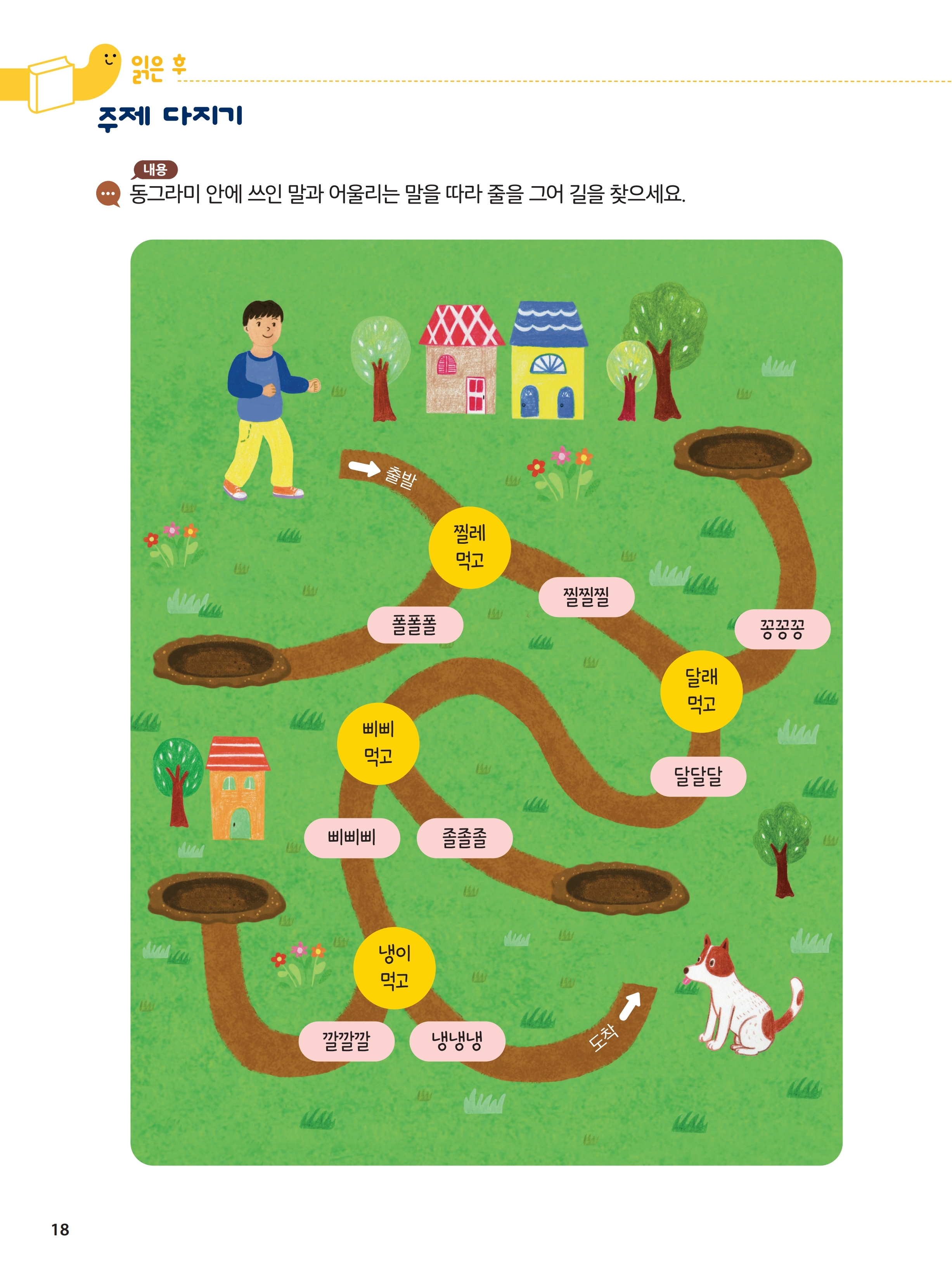
Task: Choose the pink 찔찔찔 label
Action: click(x=586, y=597)
